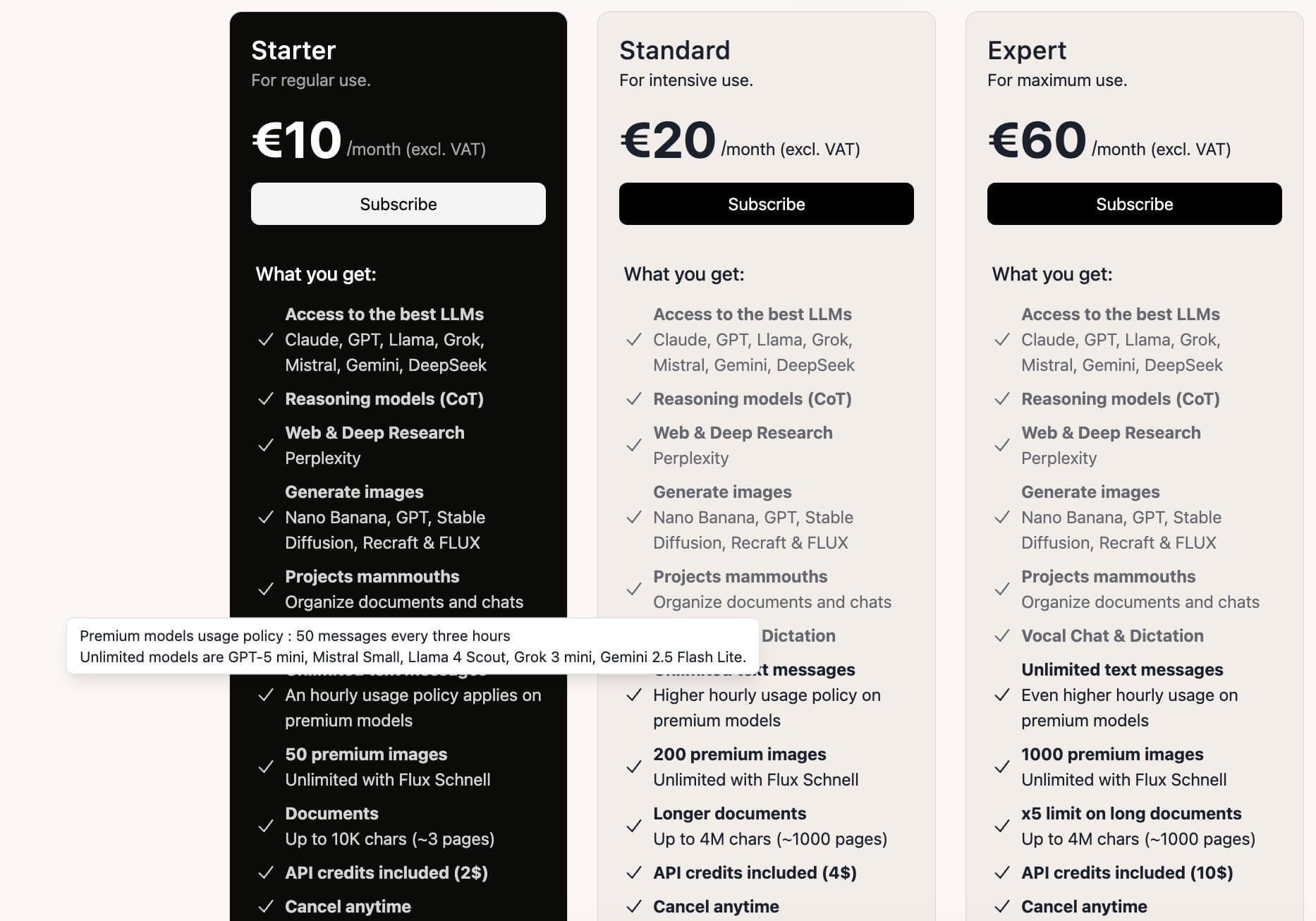The image size is (1316, 921).
Task: Click Expert's 1000 premium images feature
Action: coord(1112,755)
